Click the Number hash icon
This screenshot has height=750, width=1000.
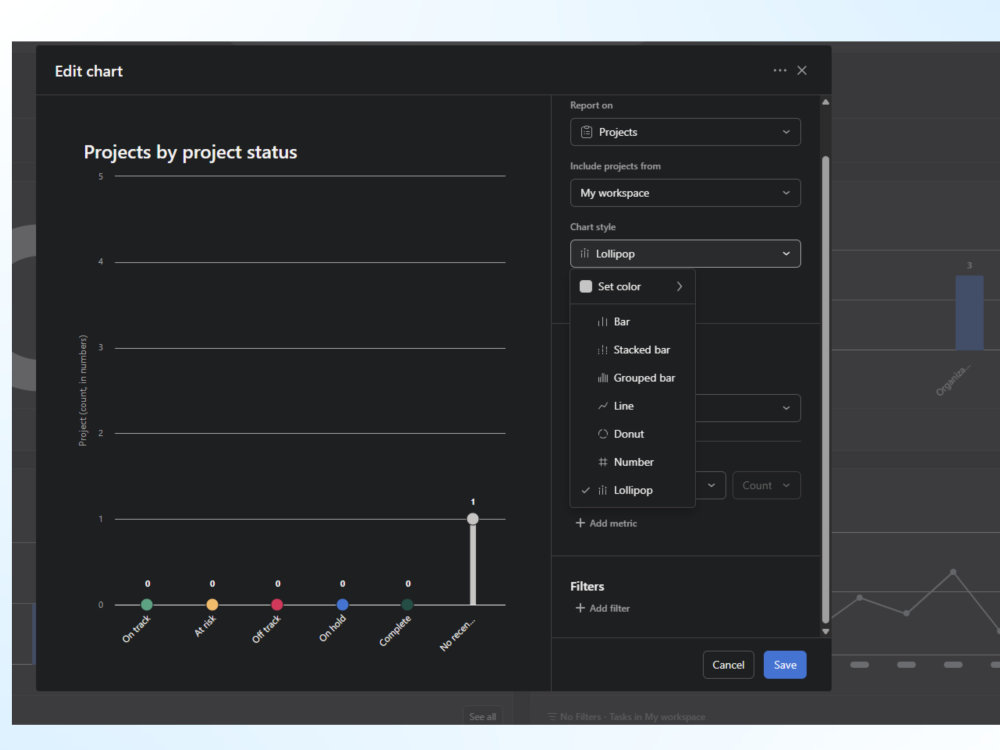point(602,462)
